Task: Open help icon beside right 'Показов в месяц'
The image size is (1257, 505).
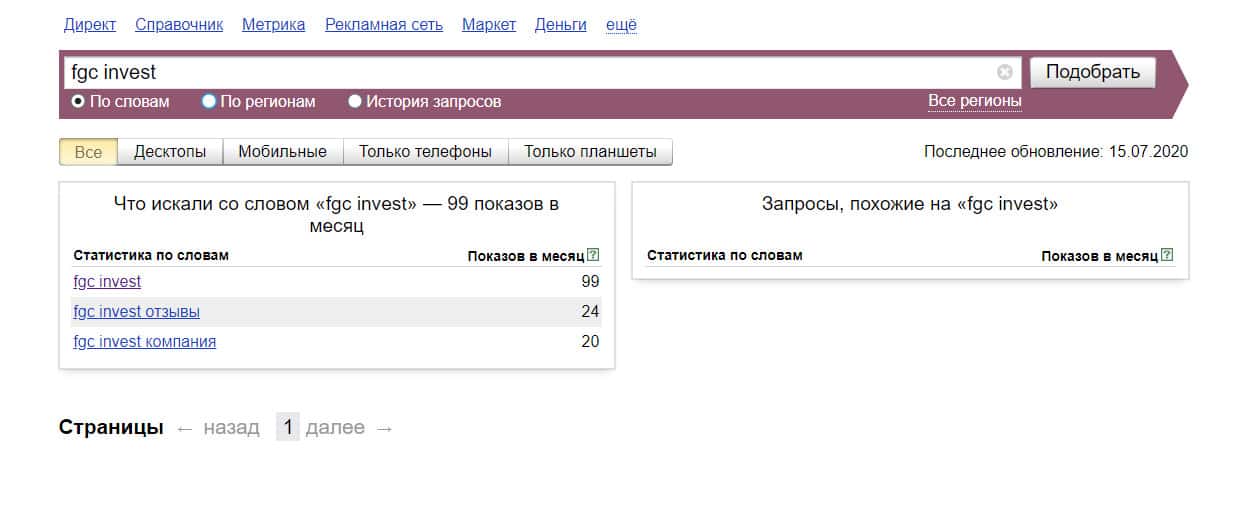Action: pyautogui.click(x=1168, y=256)
